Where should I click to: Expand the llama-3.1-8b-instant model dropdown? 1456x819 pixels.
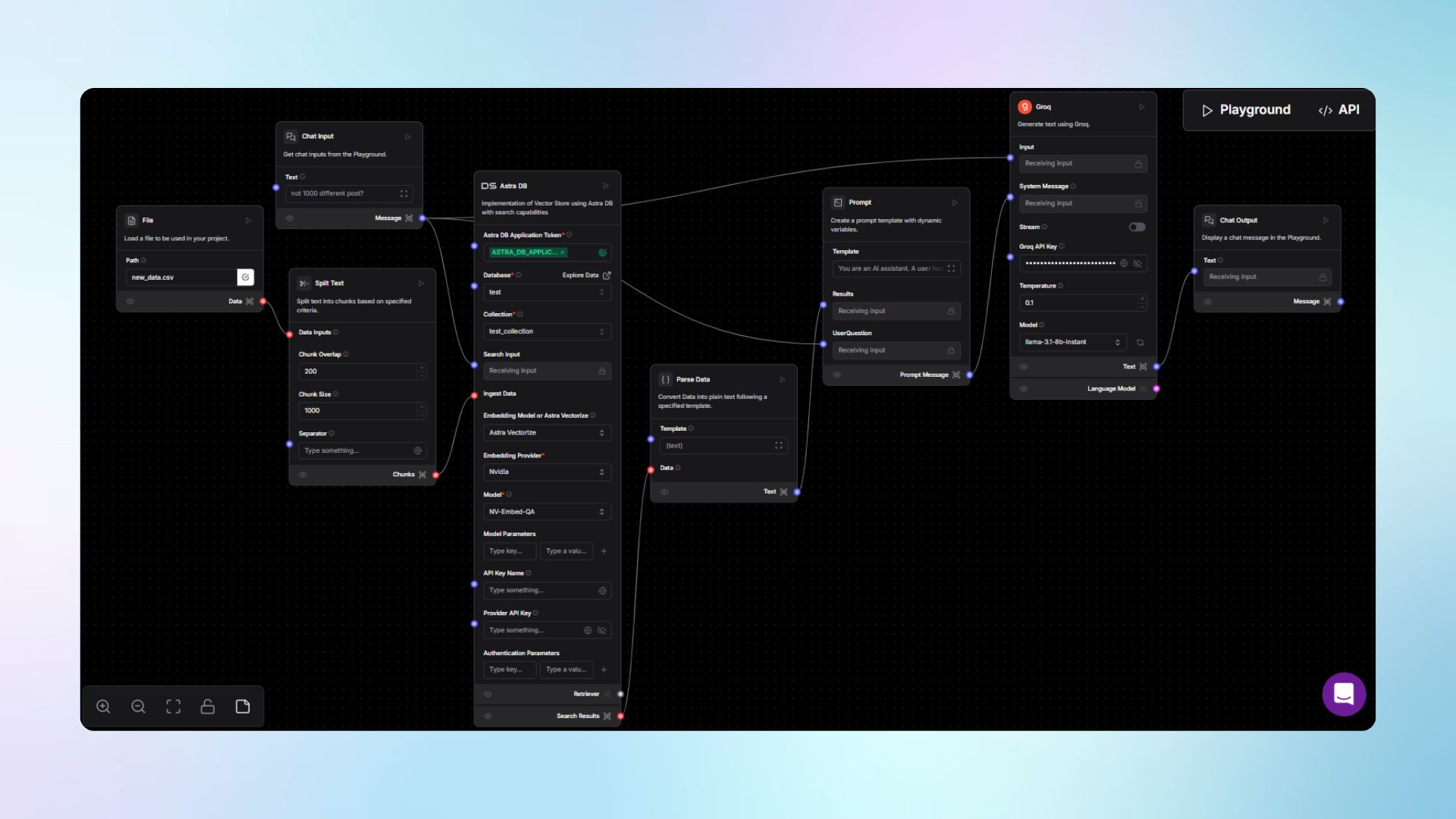pyautogui.click(x=1072, y=342)
